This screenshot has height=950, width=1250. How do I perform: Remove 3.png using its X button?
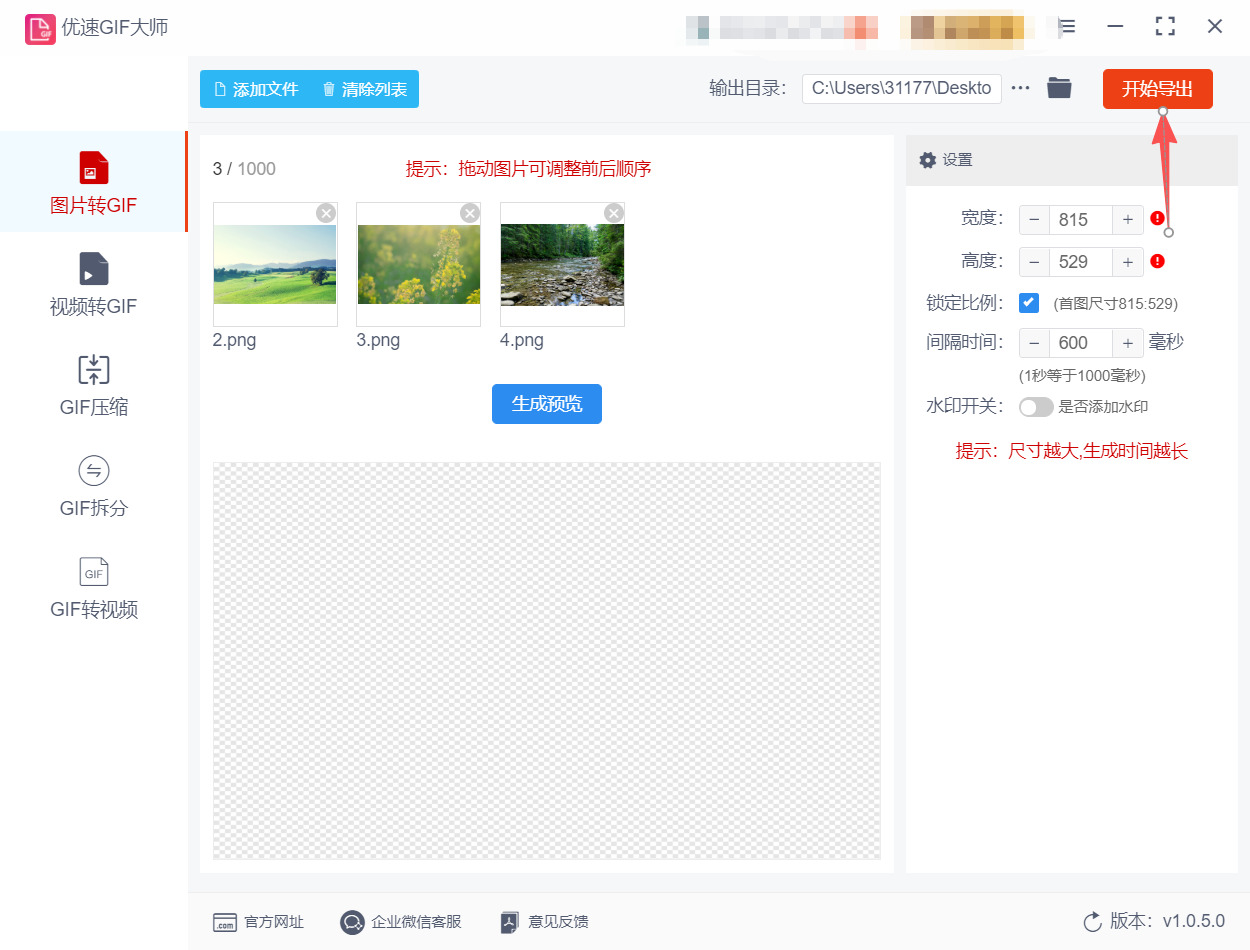(469, 212)
